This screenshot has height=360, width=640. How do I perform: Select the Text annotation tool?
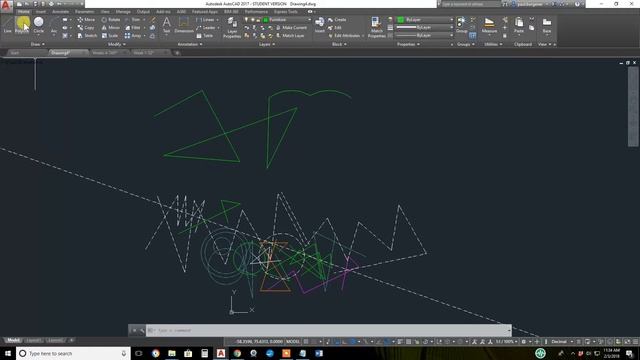[x=167, y=24]
